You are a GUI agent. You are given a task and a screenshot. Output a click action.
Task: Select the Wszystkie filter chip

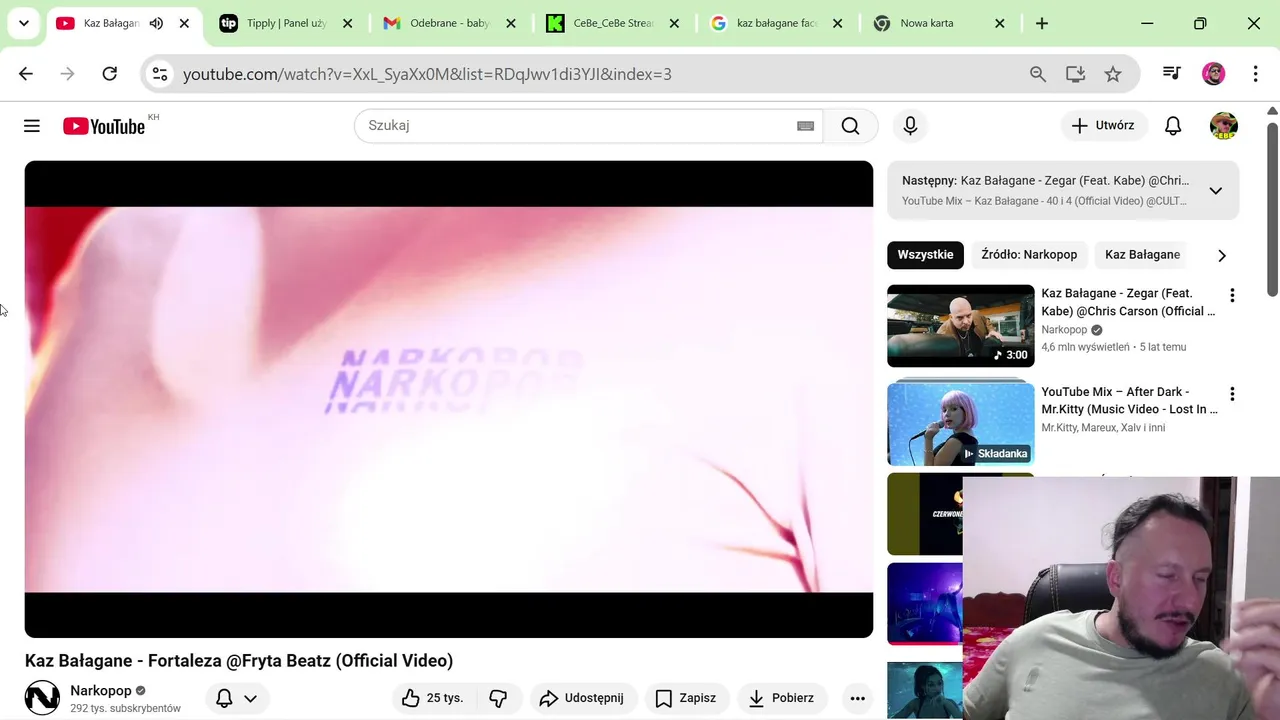pyautogui.click(x=925, y=255)
